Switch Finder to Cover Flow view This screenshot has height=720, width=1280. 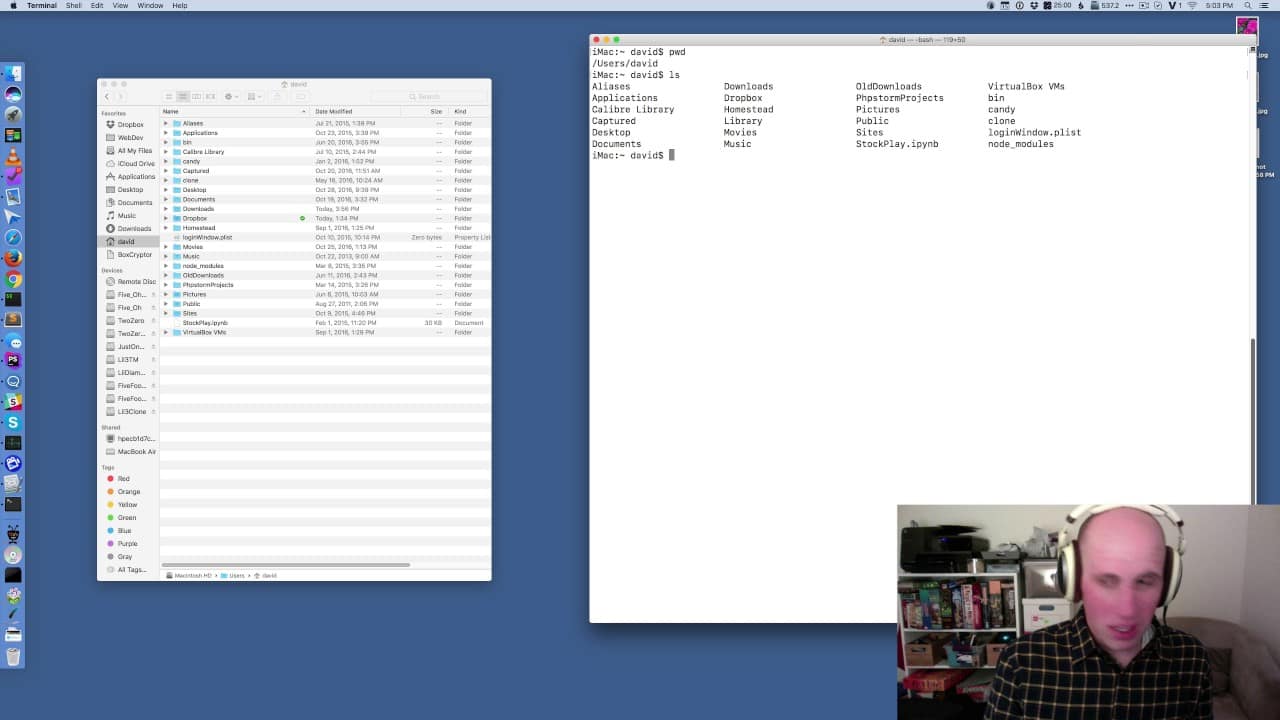(x=210, y=96)
